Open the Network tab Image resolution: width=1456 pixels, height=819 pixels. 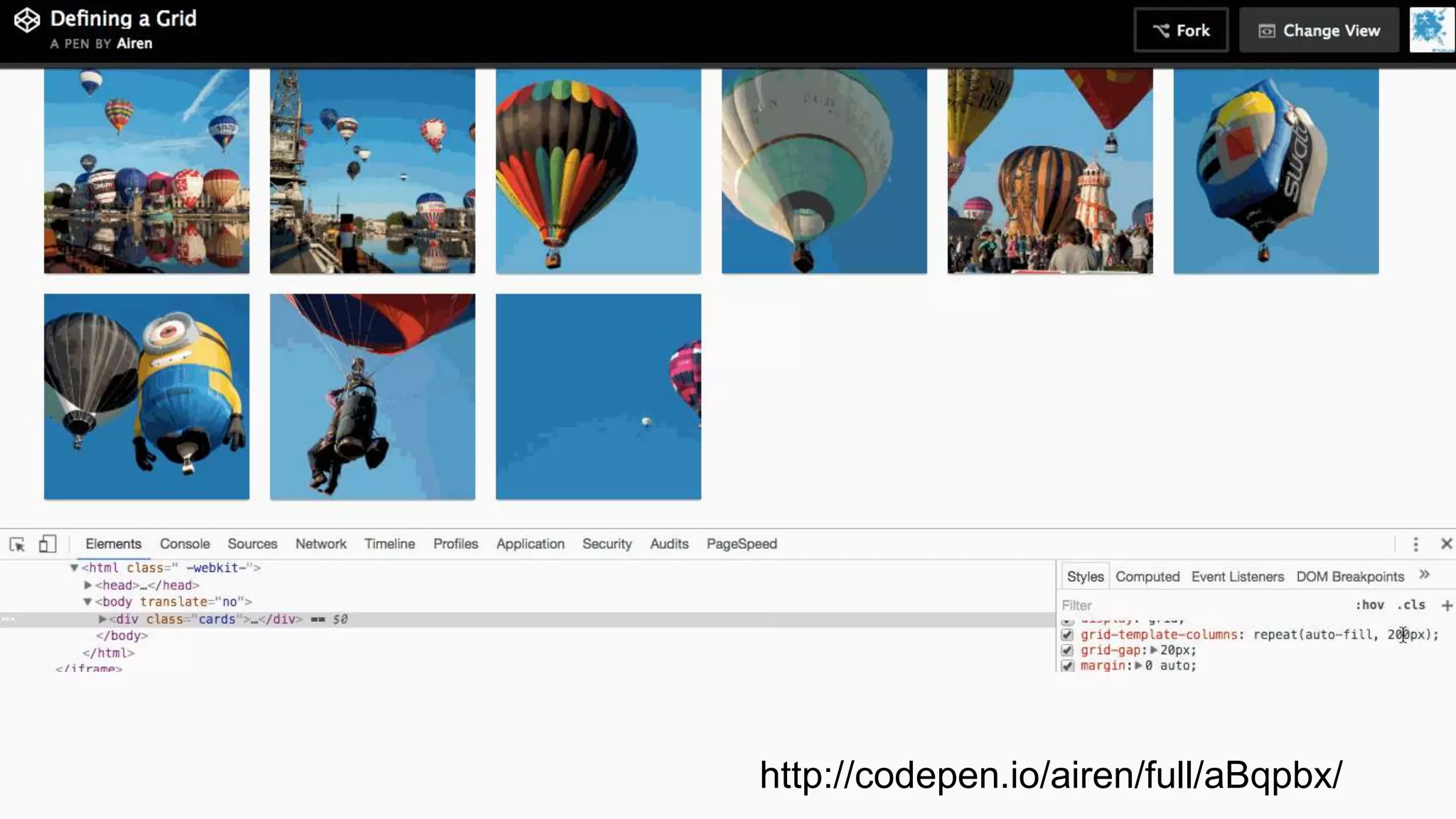click(321, 544)
